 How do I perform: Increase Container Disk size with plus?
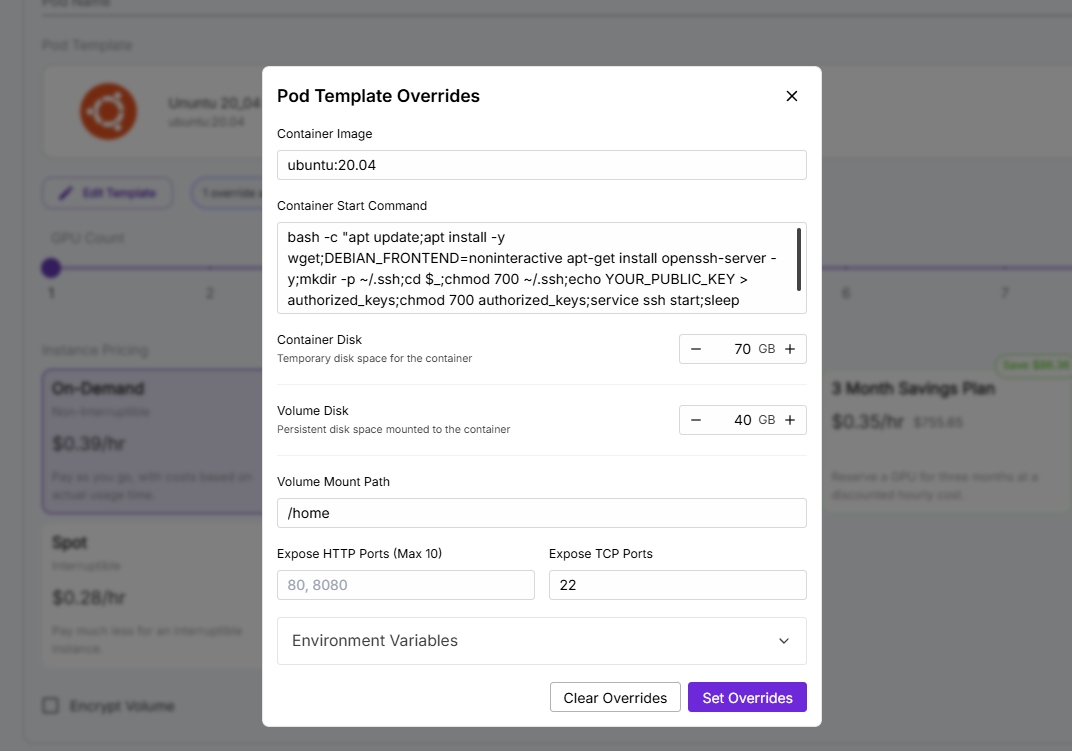click(790, 349)
